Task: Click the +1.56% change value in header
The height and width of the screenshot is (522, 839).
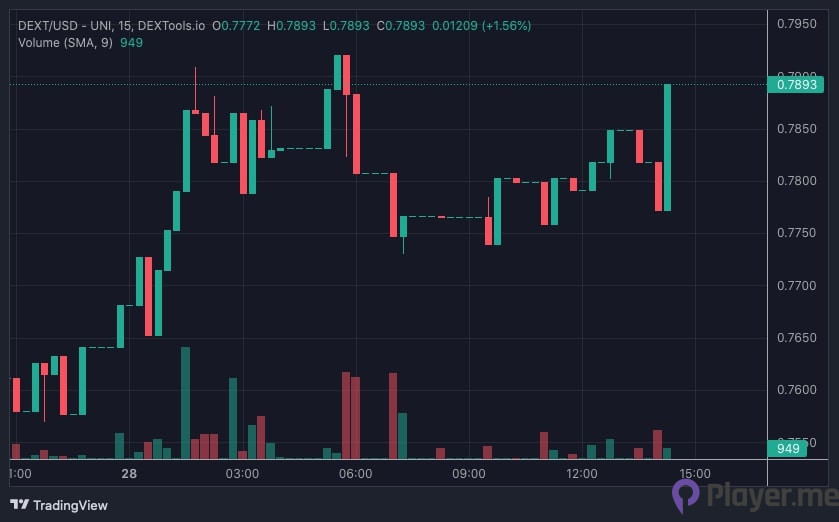Action: 506,24
